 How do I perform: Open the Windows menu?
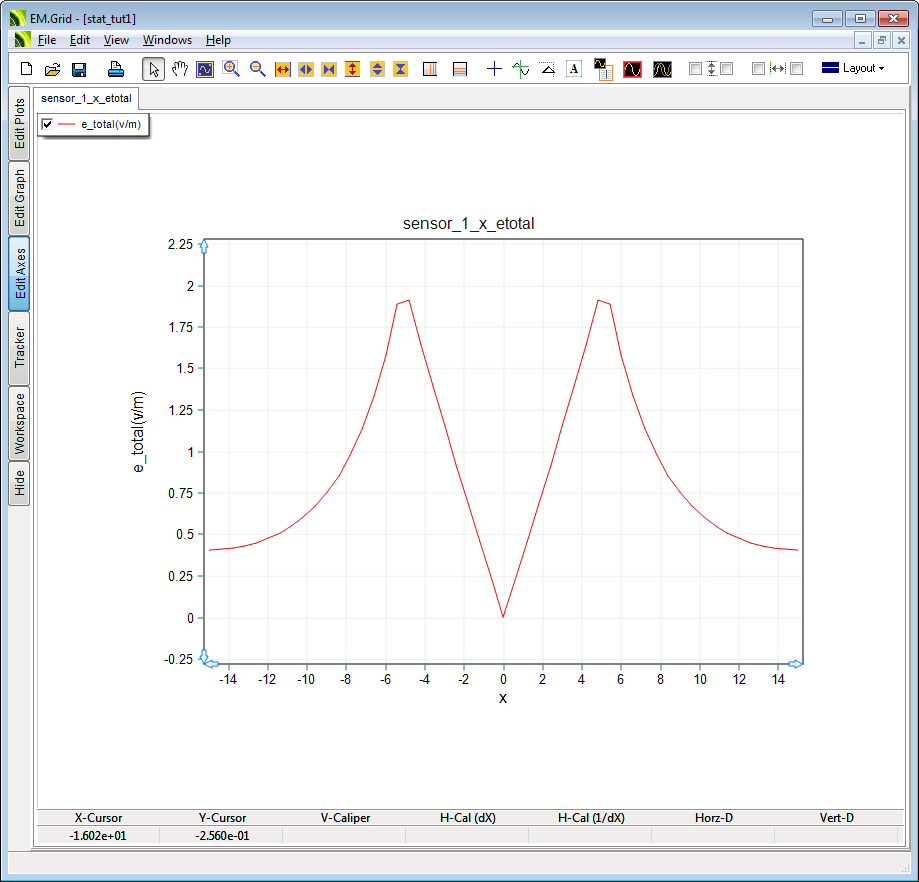[x=167, y=40]
